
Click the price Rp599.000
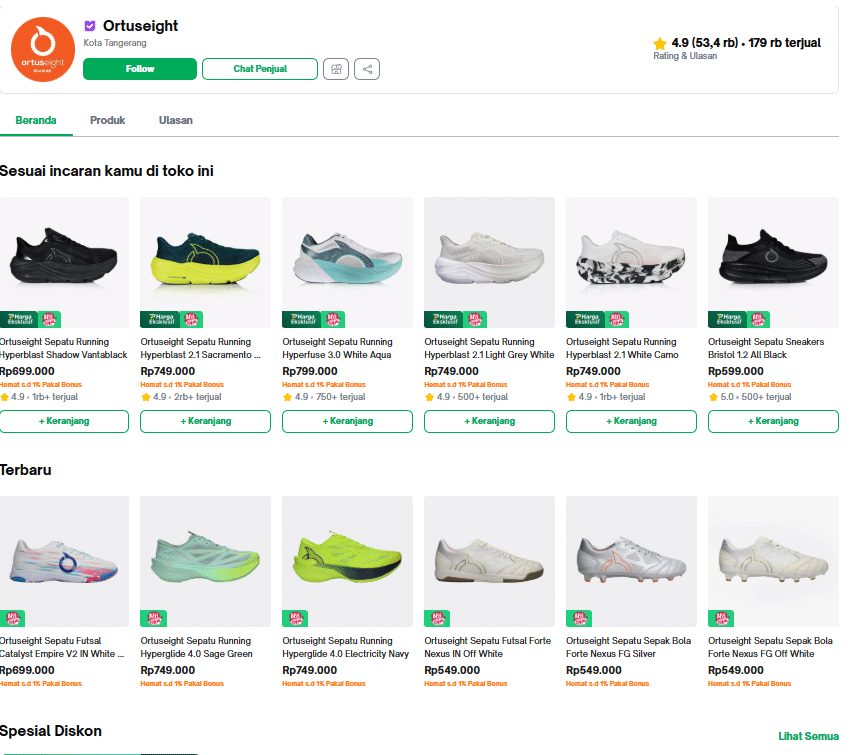click(x=736, y=371)
